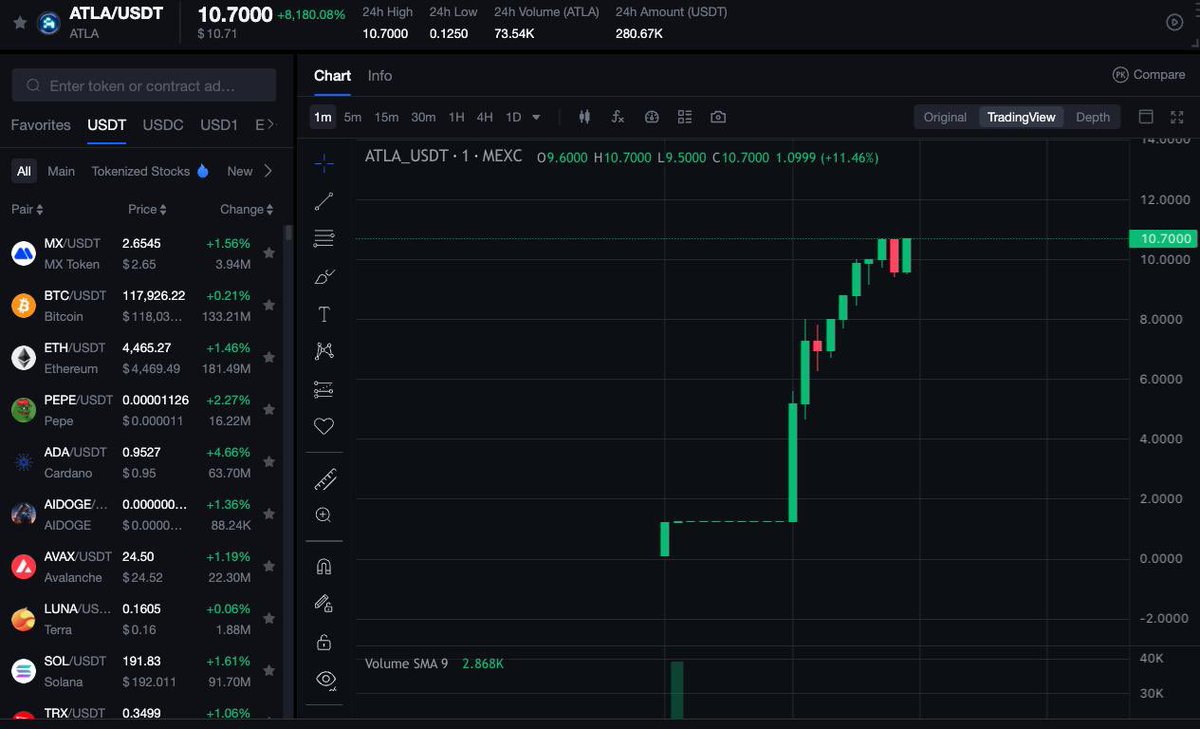Open the Fibonacci retracement tool
This screenshot has width=1200, height=729.
(x=324, y=239)
